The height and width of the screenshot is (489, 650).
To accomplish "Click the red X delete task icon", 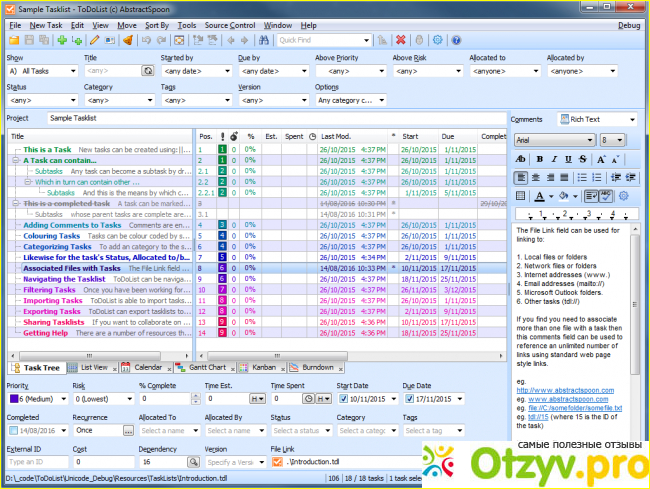I will (400, 40).
